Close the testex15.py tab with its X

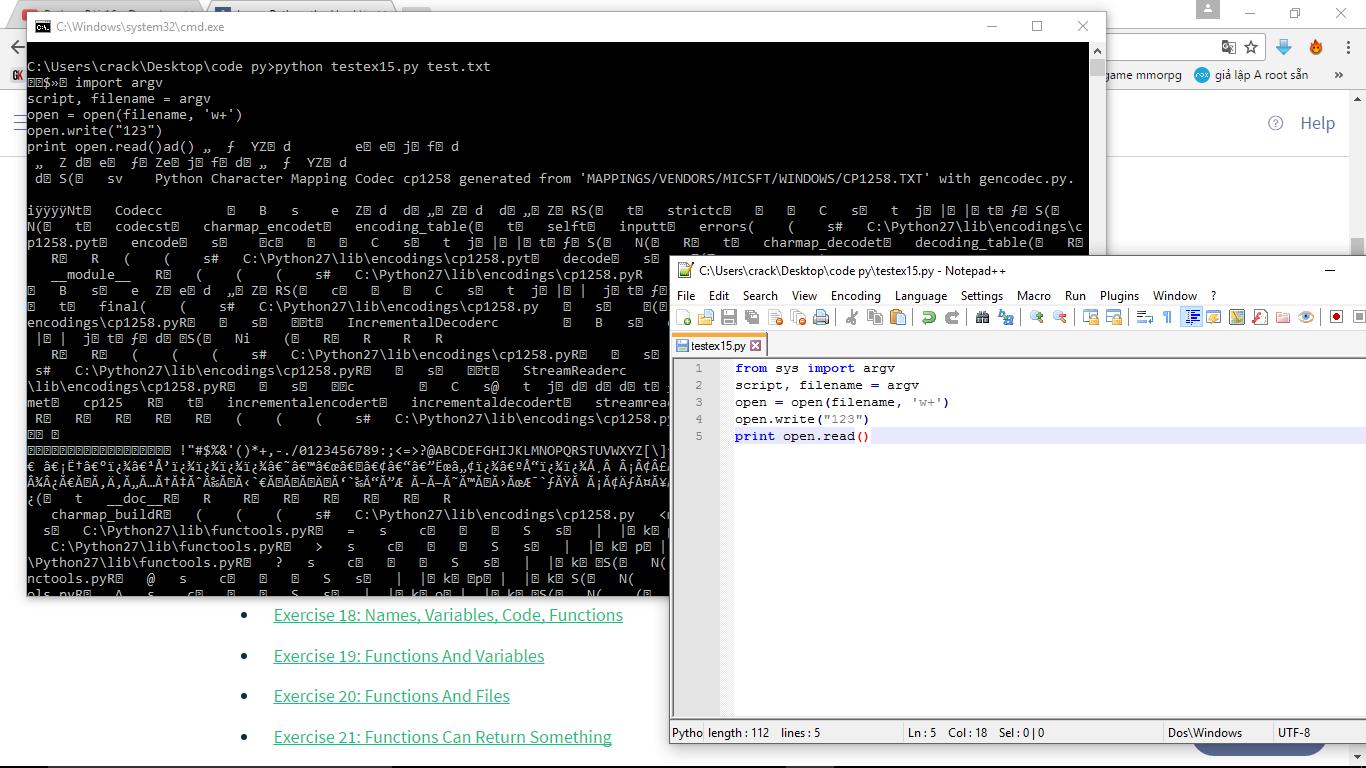point(756,346)
